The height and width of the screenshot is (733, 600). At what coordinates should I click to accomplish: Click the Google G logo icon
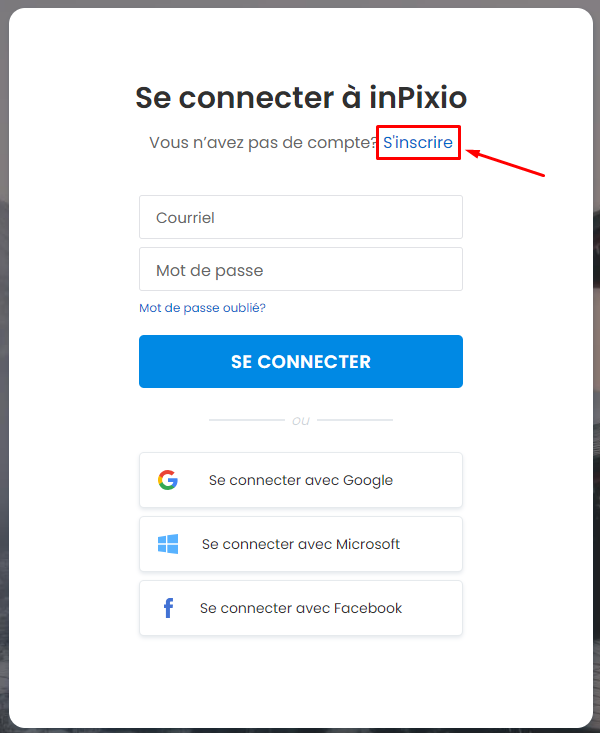pos(168,480)
